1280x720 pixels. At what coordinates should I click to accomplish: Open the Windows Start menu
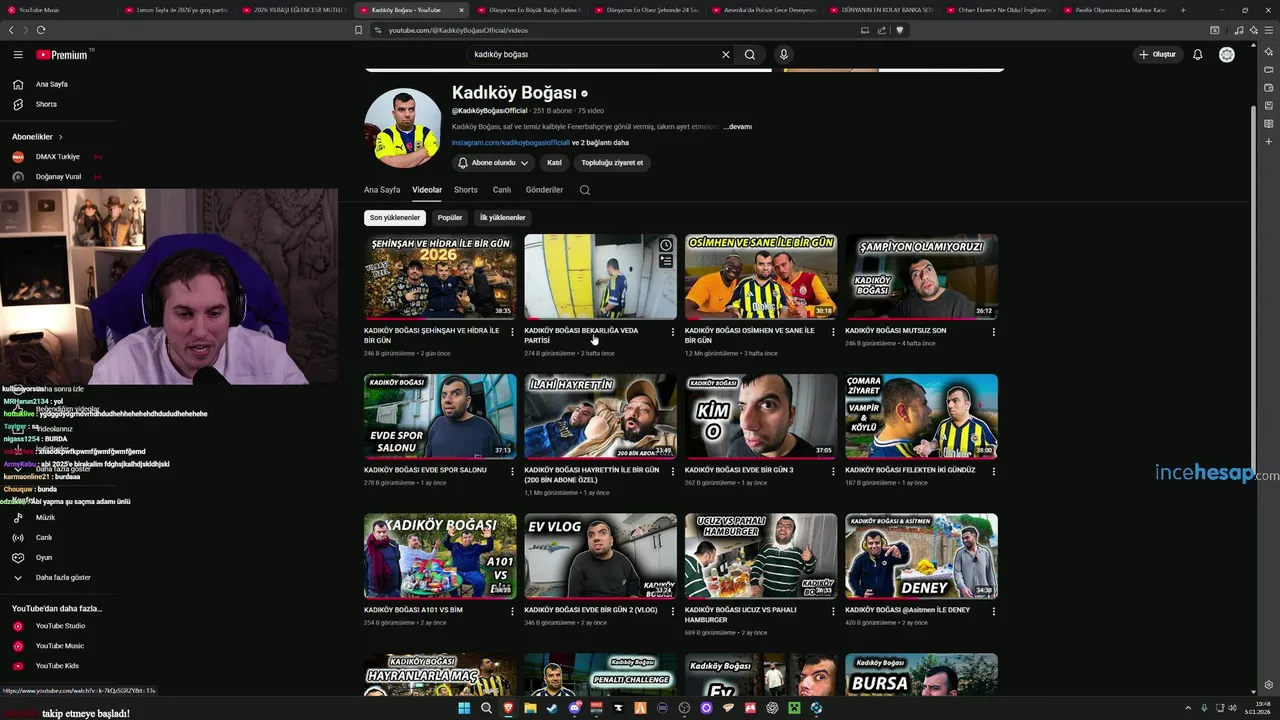coord(464,708)
